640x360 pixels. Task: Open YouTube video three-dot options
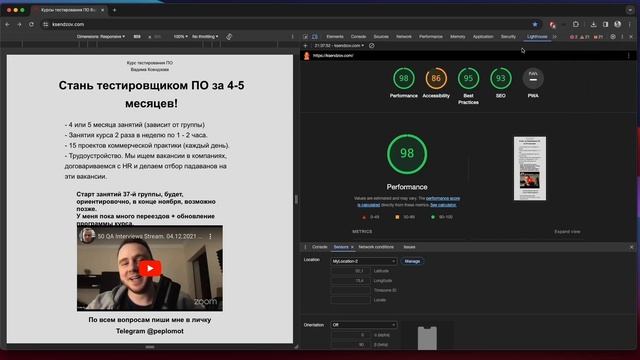(211, 236)
